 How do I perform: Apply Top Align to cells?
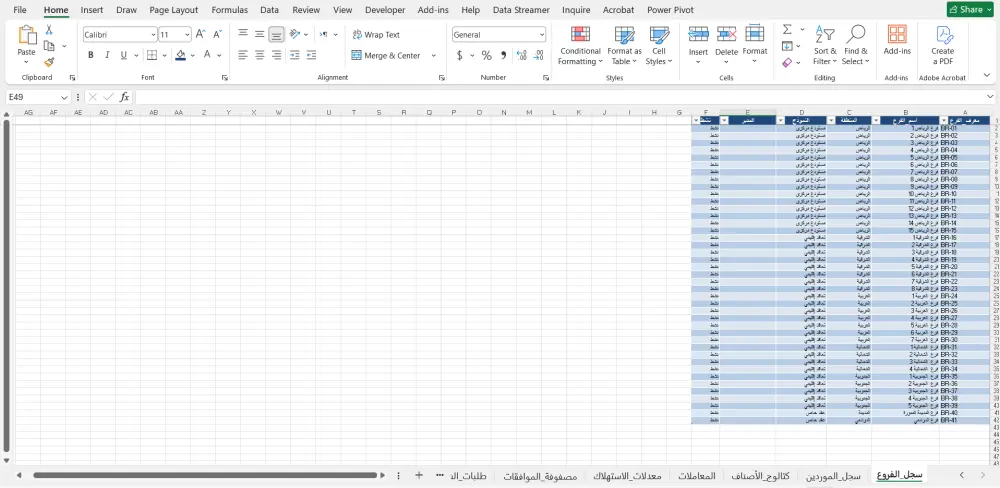[x=243, y=34]
